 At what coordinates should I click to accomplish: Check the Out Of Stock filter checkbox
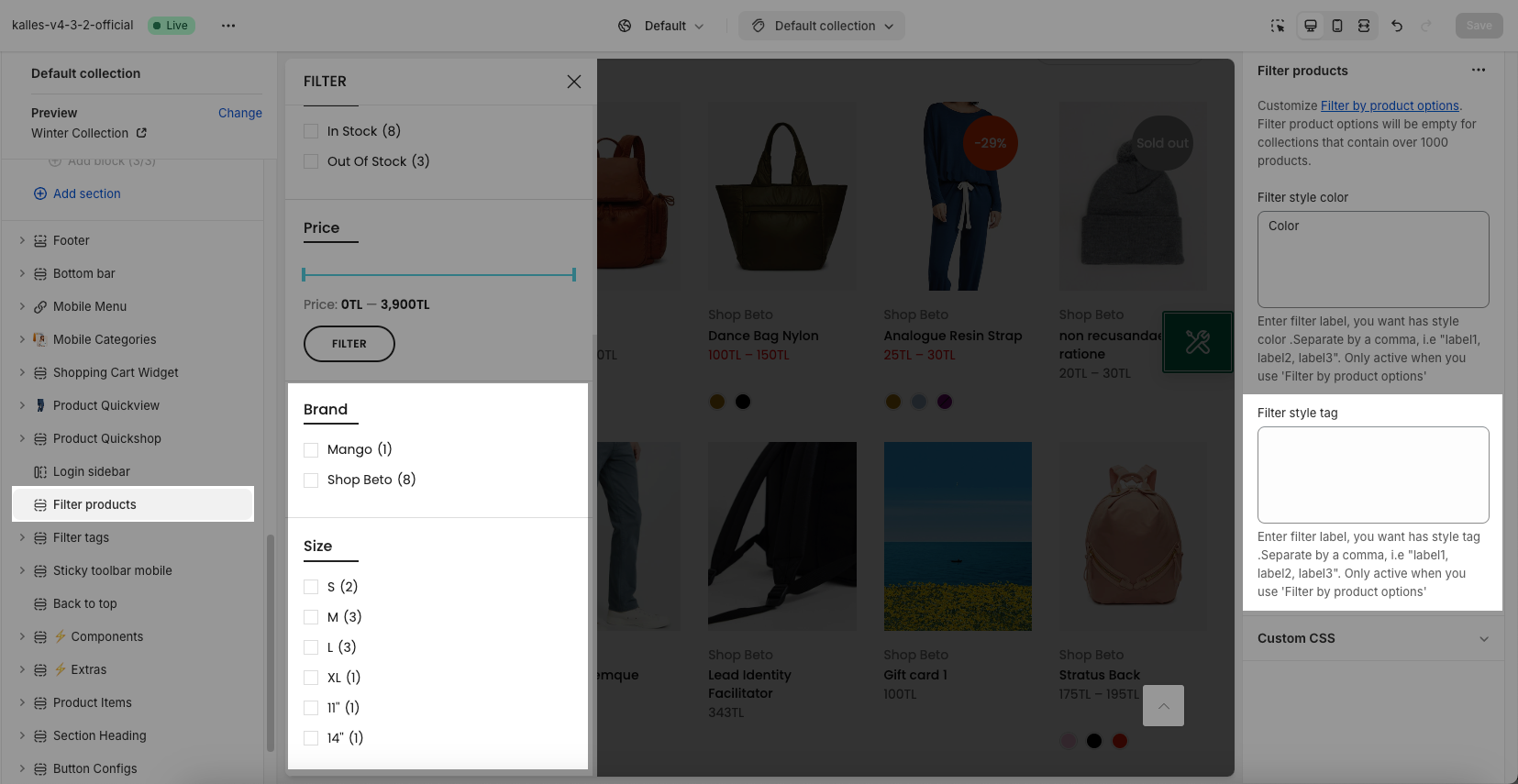[x=311, y=161]
